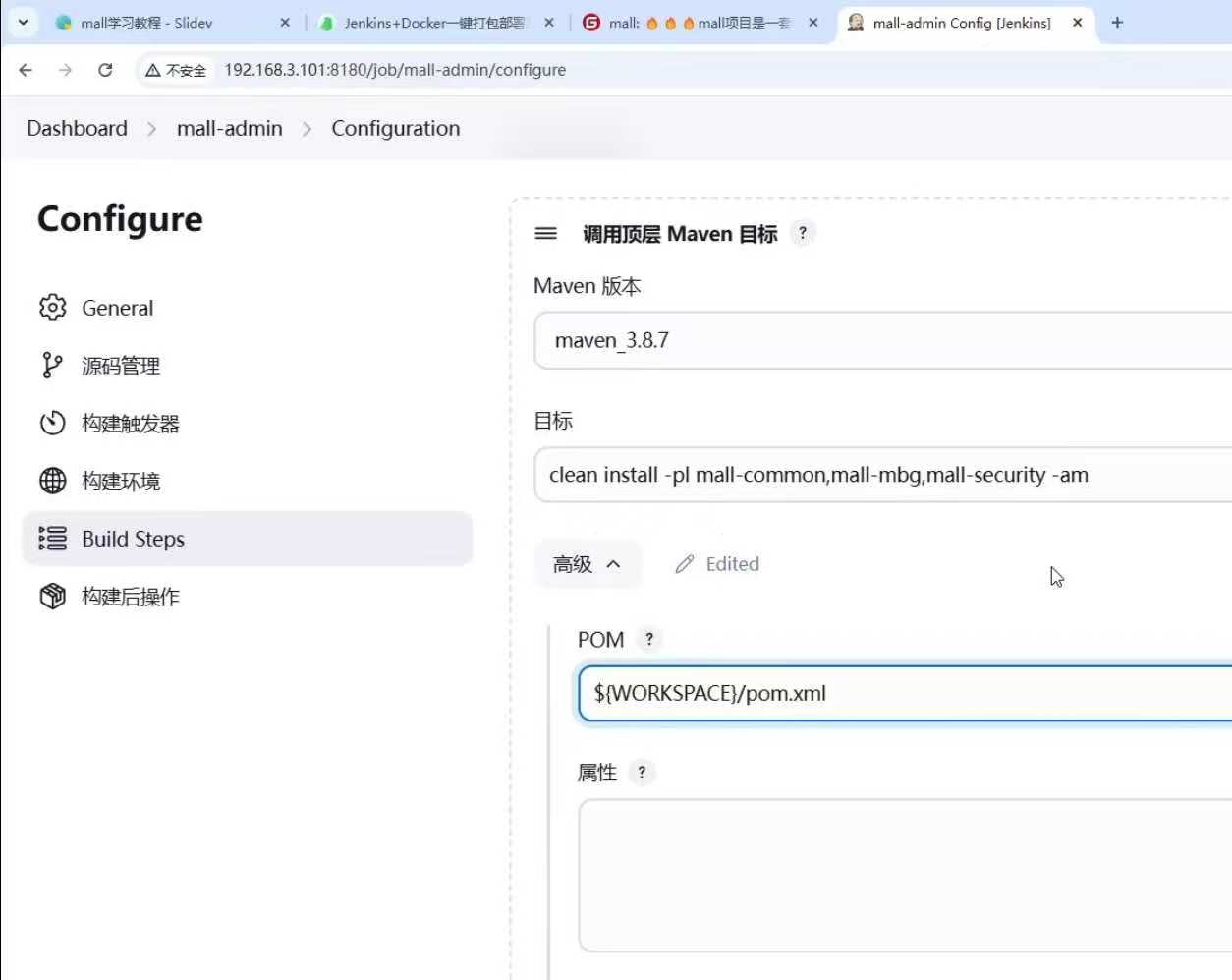The image size is (1232, 980).
Task: Go forward in browser history
Action: [65, 70]
